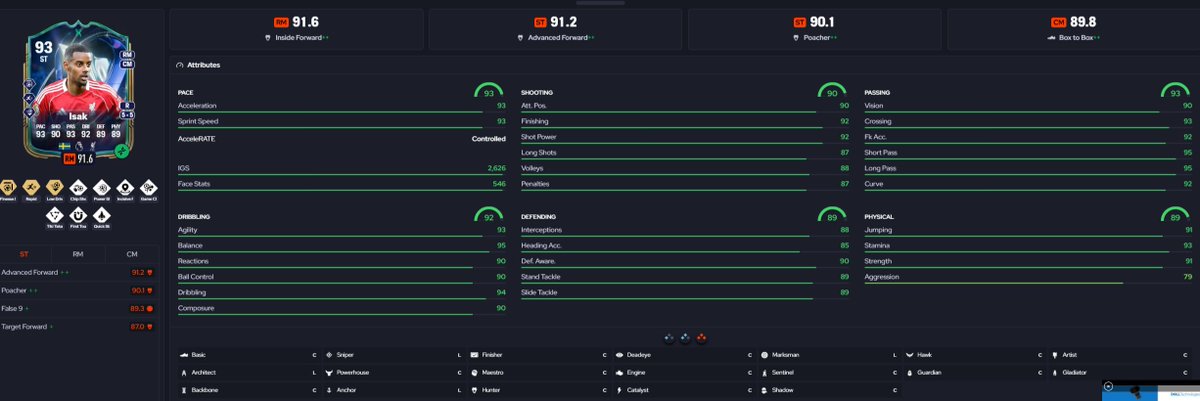Select the Backbone chemistry style
Viewport: 1200px width, 401px height.
[x=246, y=389]
